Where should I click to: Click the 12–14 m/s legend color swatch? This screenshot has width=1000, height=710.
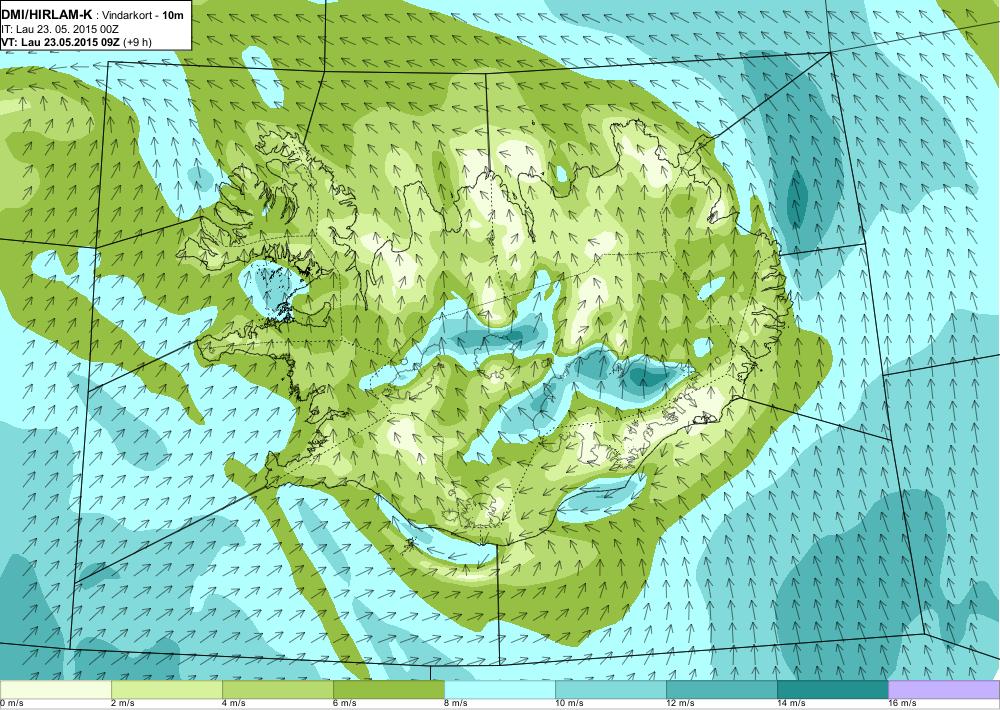tap(722, 690)
